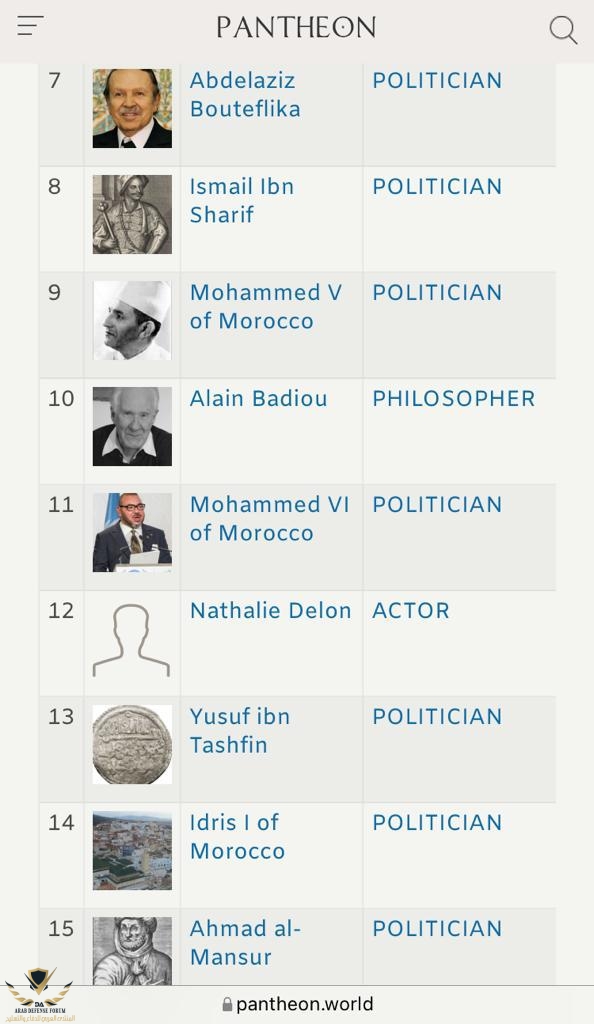Click the ACTOR occupation link

411,611
